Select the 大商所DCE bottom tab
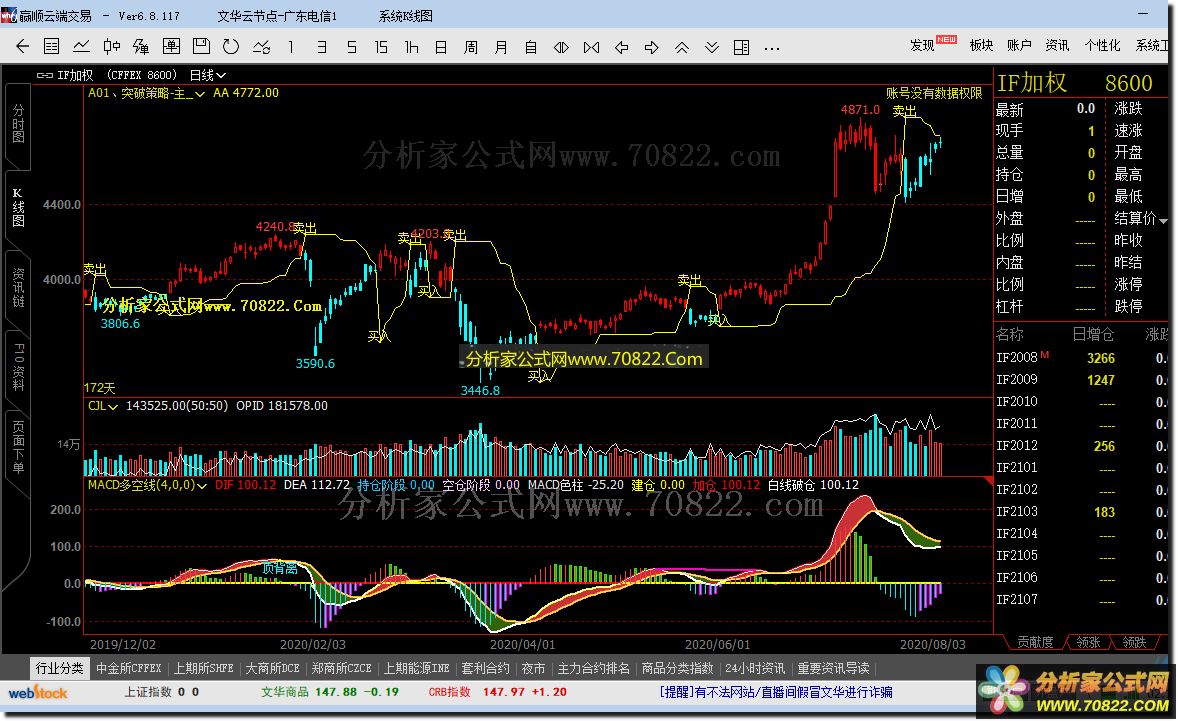The height and width of the screenshot is (721, 1178). pyautogui.click(x=272, y=668)
